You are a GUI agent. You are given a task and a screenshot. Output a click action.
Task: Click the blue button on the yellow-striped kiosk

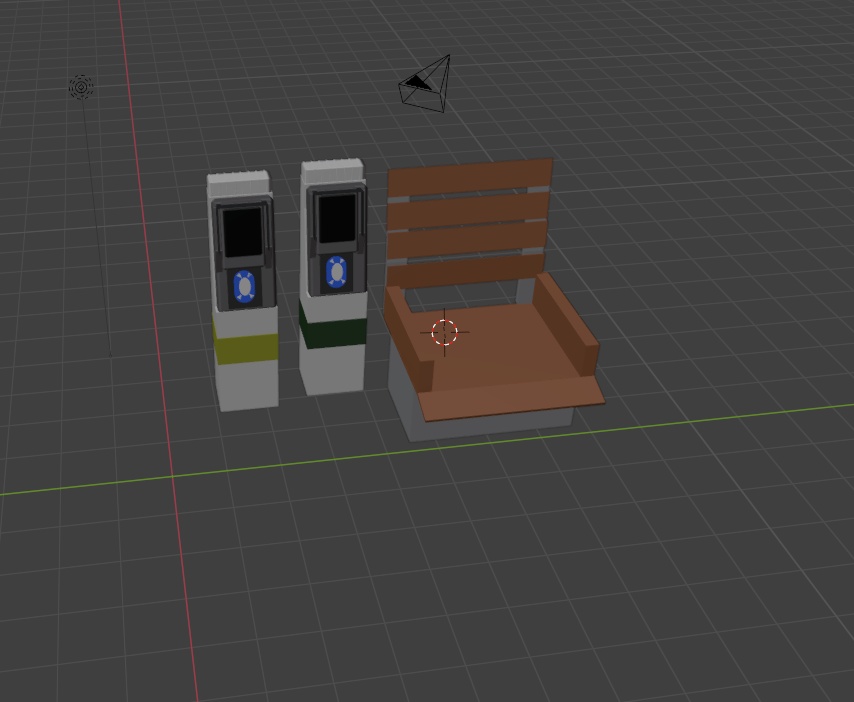pyautogui.click(x=244, y=286)
